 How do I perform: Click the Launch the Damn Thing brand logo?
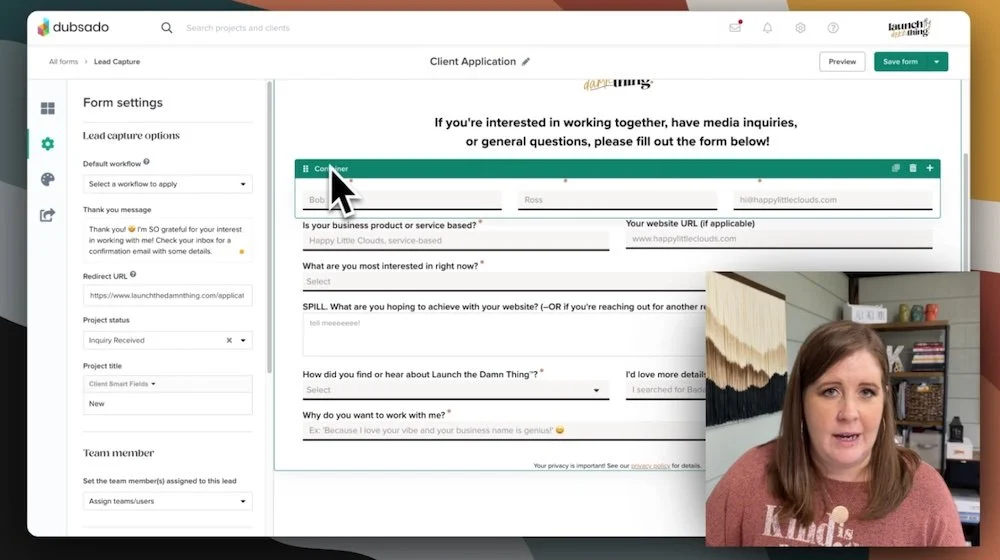tap(909, 27)
